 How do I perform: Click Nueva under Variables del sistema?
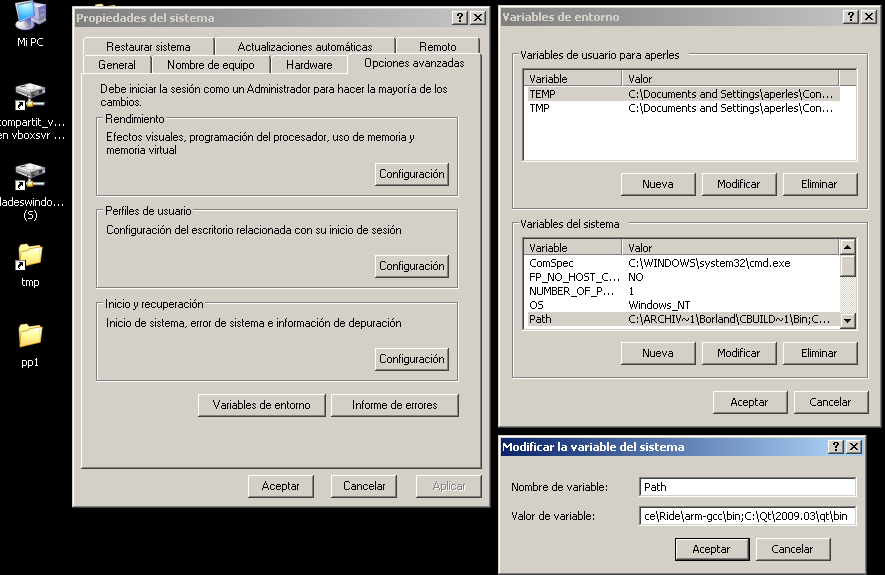(658, 353)
